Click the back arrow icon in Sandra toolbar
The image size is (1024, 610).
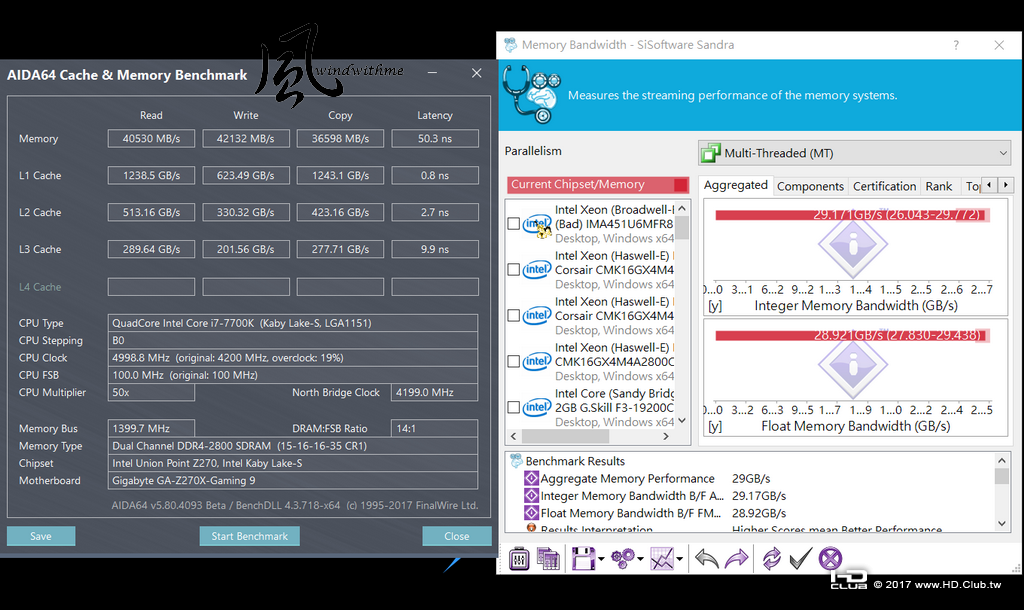tap(707, 559)
